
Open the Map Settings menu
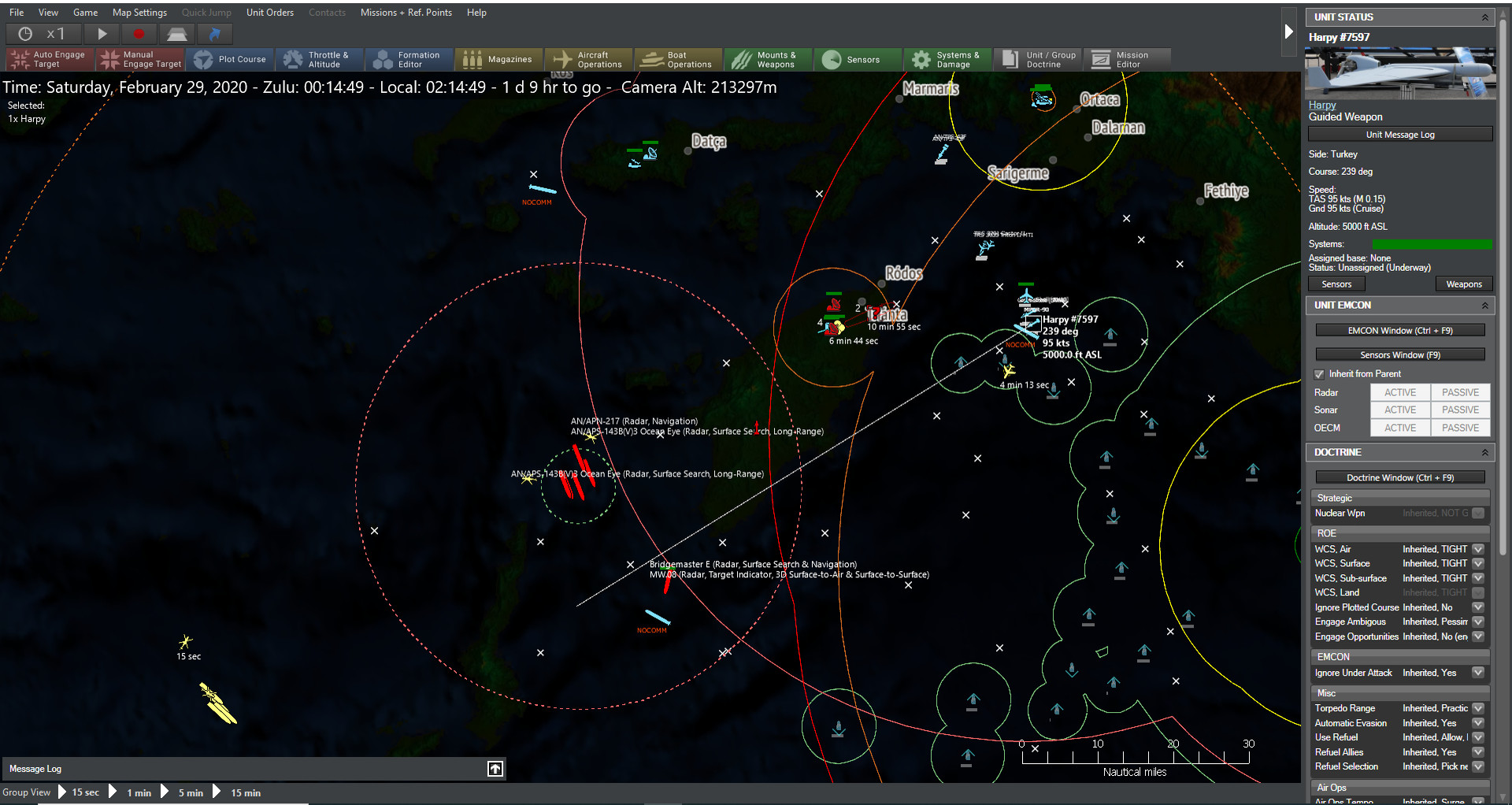[x=139, y=12]
